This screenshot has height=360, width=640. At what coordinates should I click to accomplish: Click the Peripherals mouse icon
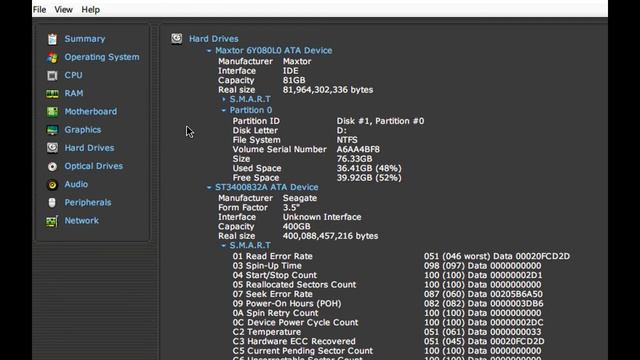[52, 202]
